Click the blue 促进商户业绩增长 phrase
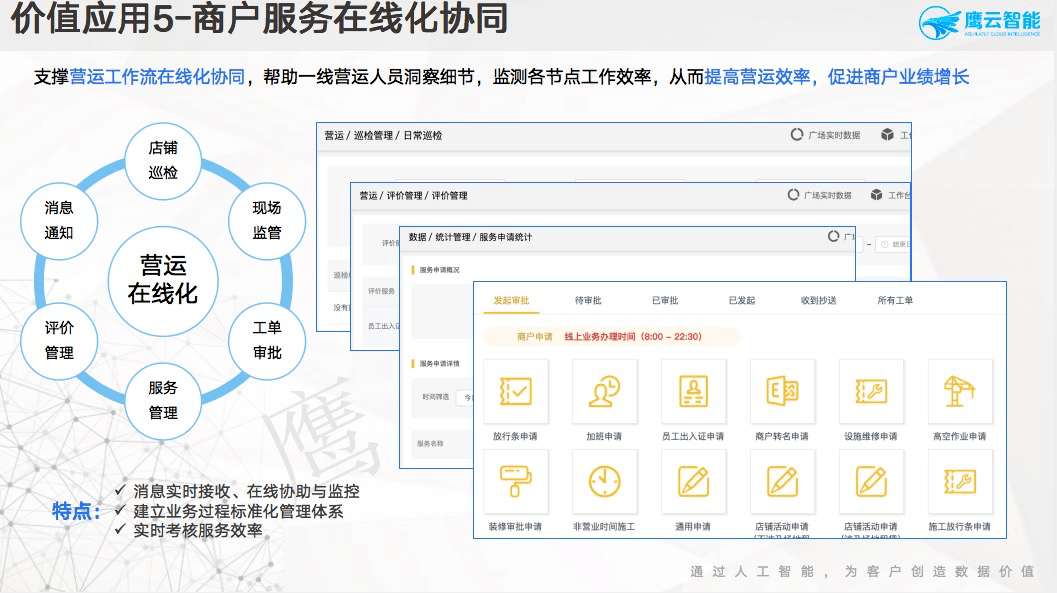 (898, 77)
